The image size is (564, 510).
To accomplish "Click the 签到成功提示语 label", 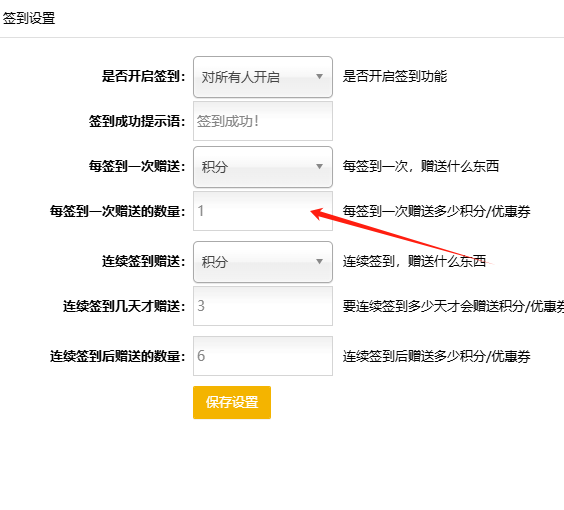I will pos(137,121).
